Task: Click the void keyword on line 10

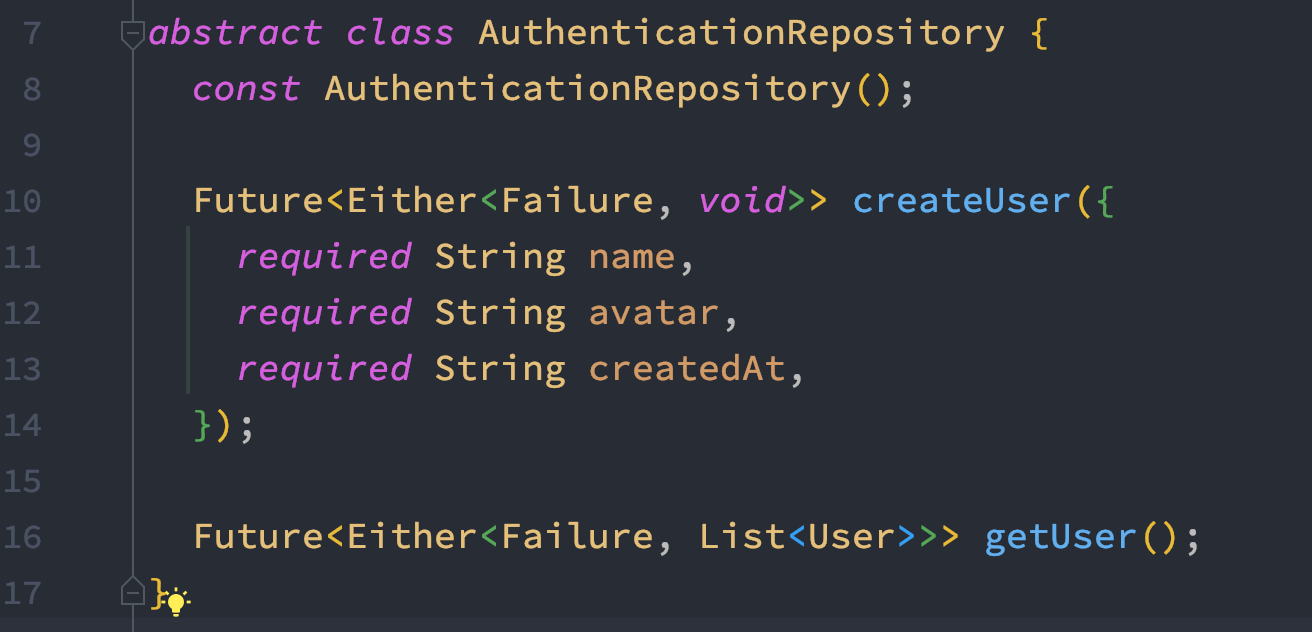Action: 742,201
